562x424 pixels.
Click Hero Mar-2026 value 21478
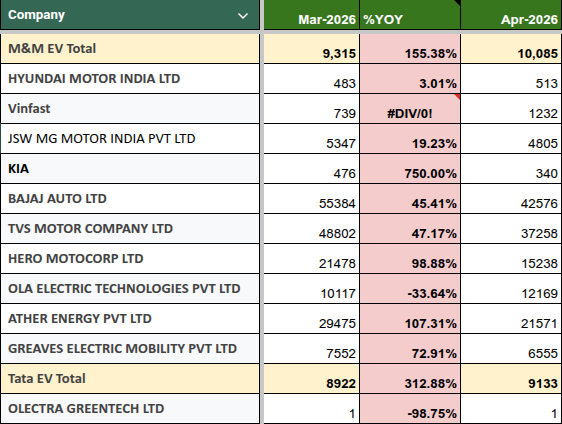(x=311, y=259)
